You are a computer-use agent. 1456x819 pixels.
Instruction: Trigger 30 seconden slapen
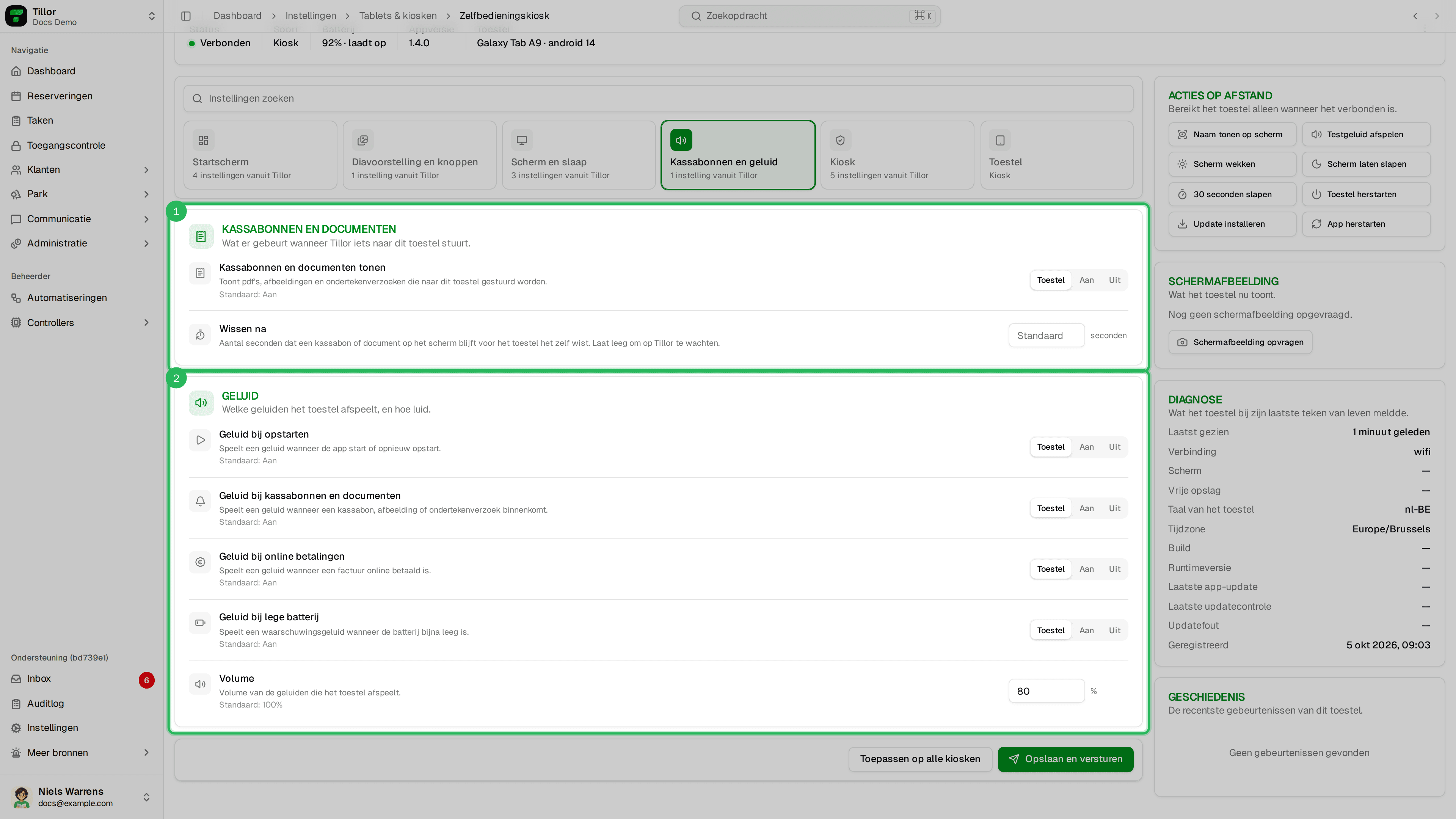coord(1232,195)
